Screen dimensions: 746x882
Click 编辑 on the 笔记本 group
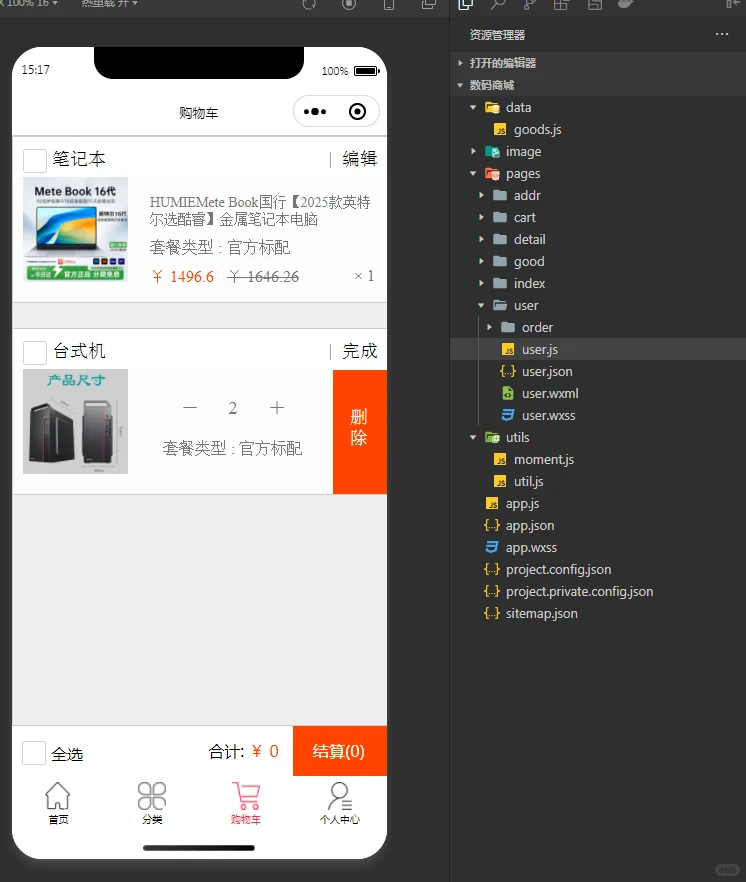[x=360, y=159]
